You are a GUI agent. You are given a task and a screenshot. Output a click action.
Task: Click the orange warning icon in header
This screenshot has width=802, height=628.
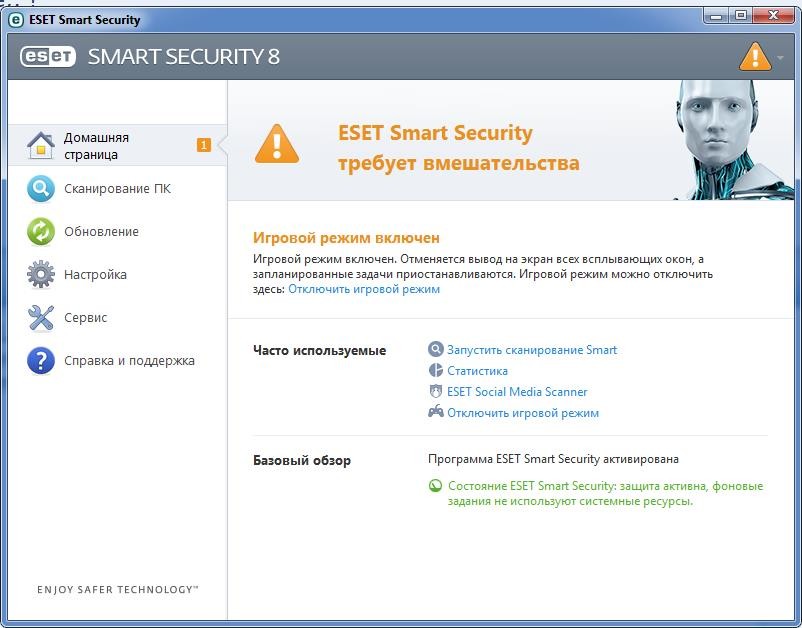[x=755, y=56]
